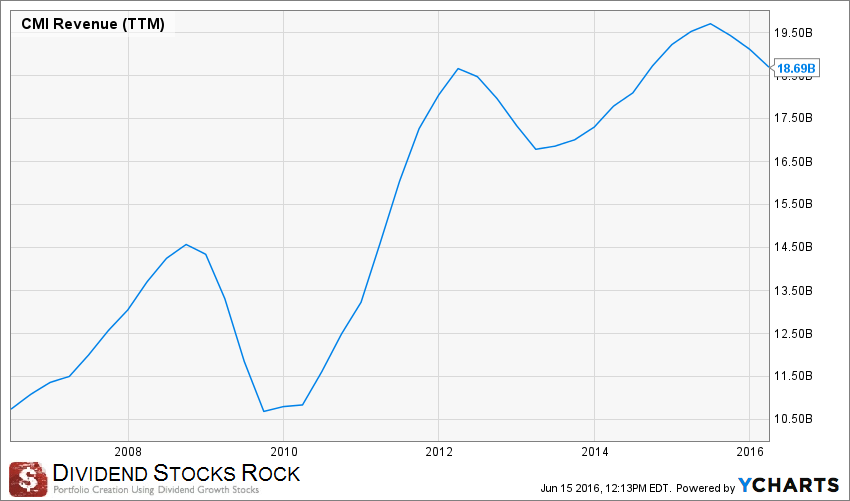Click the revenue line's highest peak near 2015

709,24
